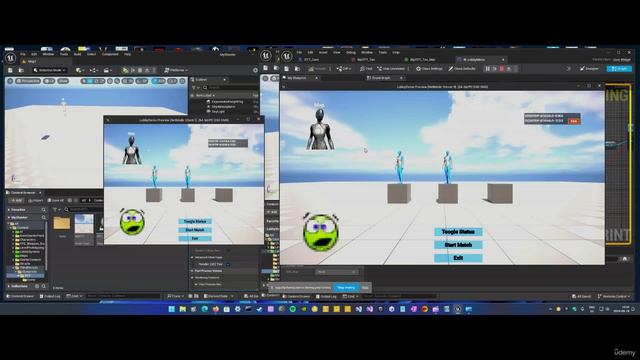Pick the select-objects tool in the level viewport
Screen dimensions: 640x360
click(x=84, y=81)
